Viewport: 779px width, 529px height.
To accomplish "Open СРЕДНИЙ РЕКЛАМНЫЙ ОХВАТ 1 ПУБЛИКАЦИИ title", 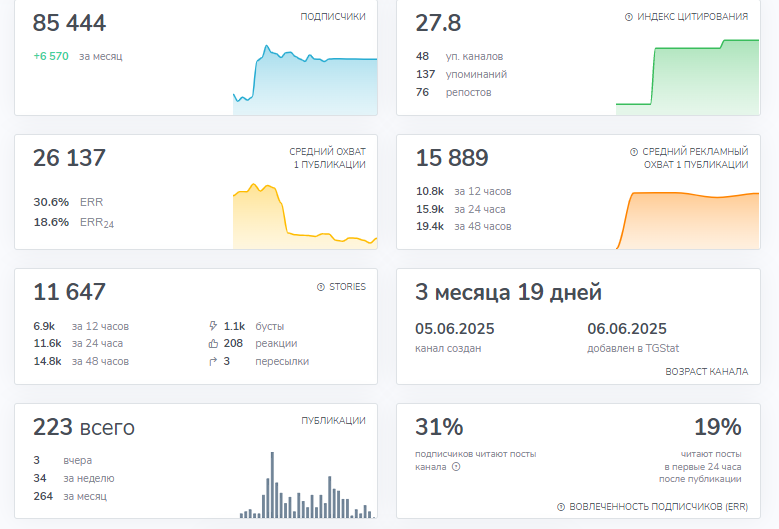I will click(x=695, y=158).
